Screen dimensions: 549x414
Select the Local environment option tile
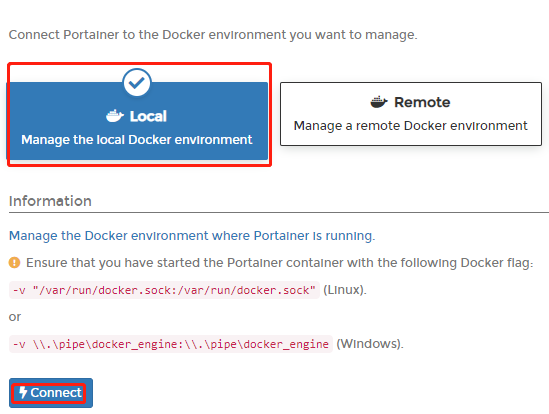[x=137, y=120]
